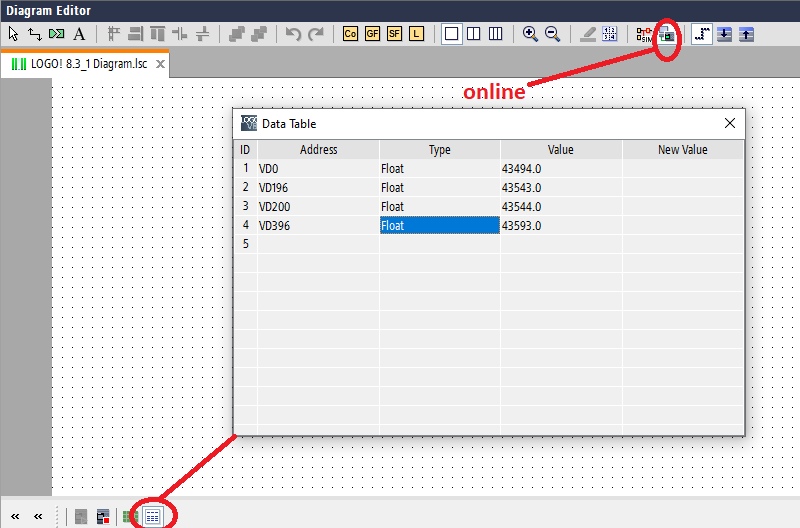This screenshot has width=800, height=528.
Task: Click the zoom out magnifier
Action: (x=553, y=34)
